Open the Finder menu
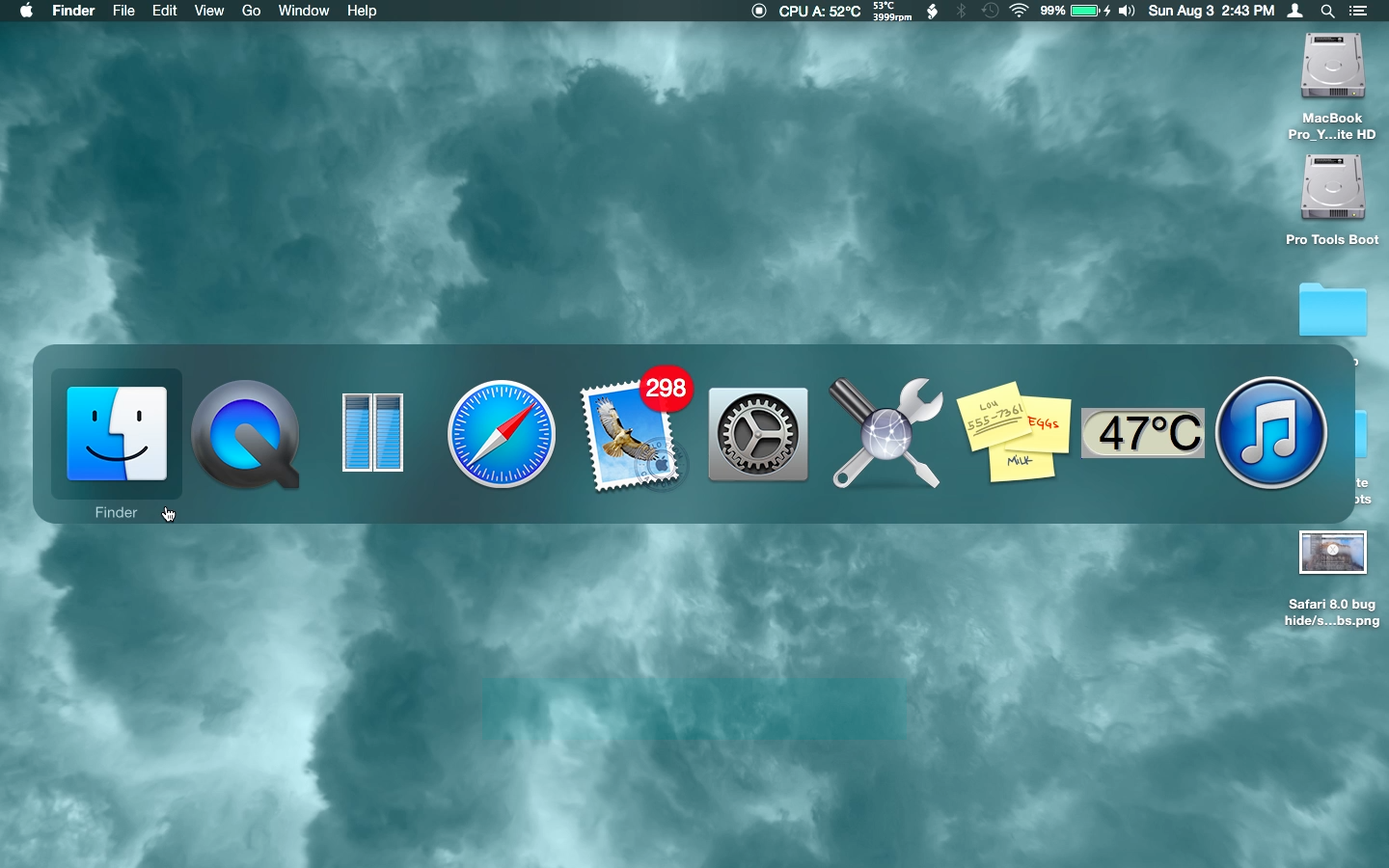Viewport: 1389px width, 868px height. (x=73, y=11)
